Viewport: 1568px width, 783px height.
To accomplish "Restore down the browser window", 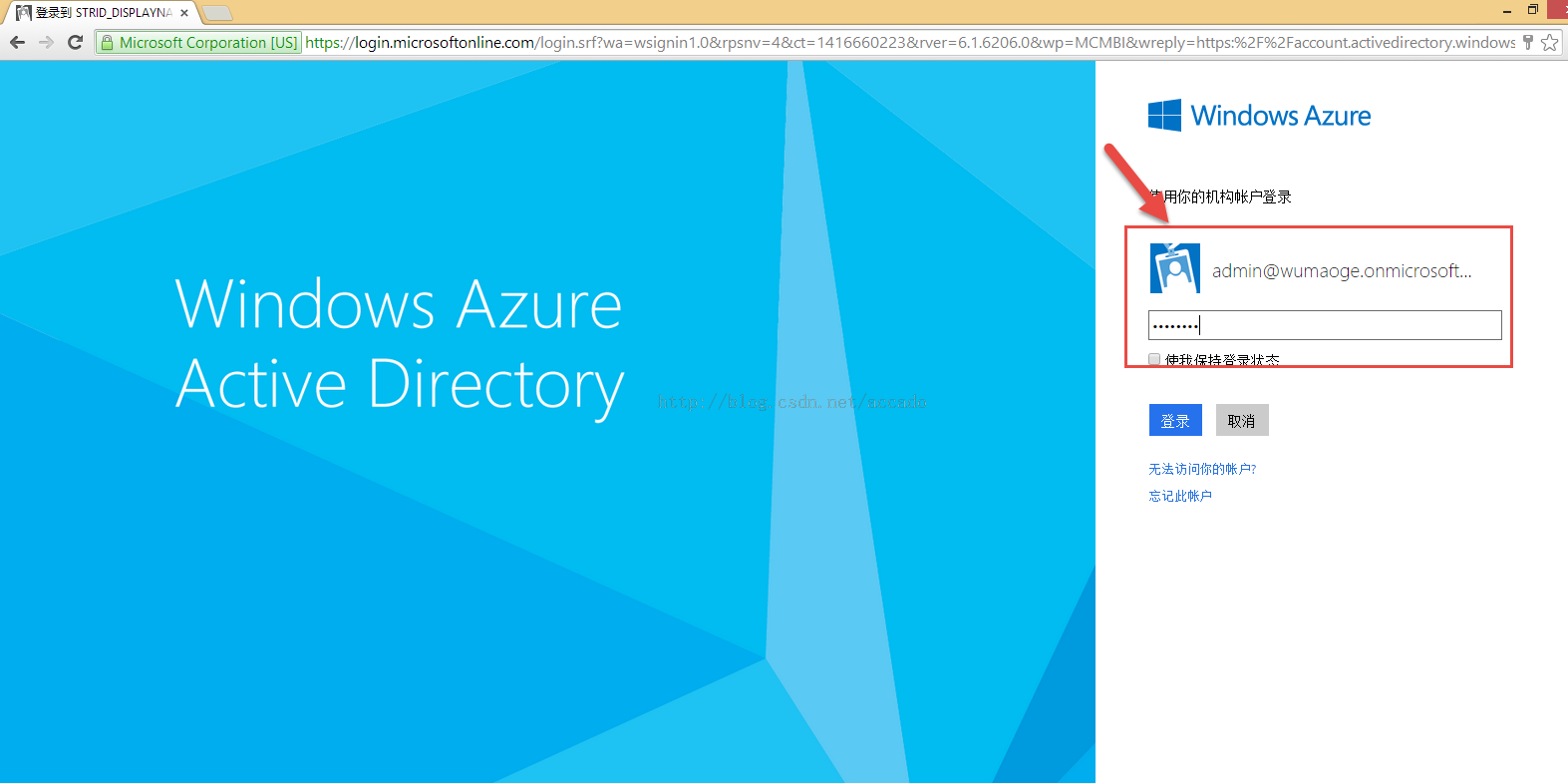I will point(1532,10).
